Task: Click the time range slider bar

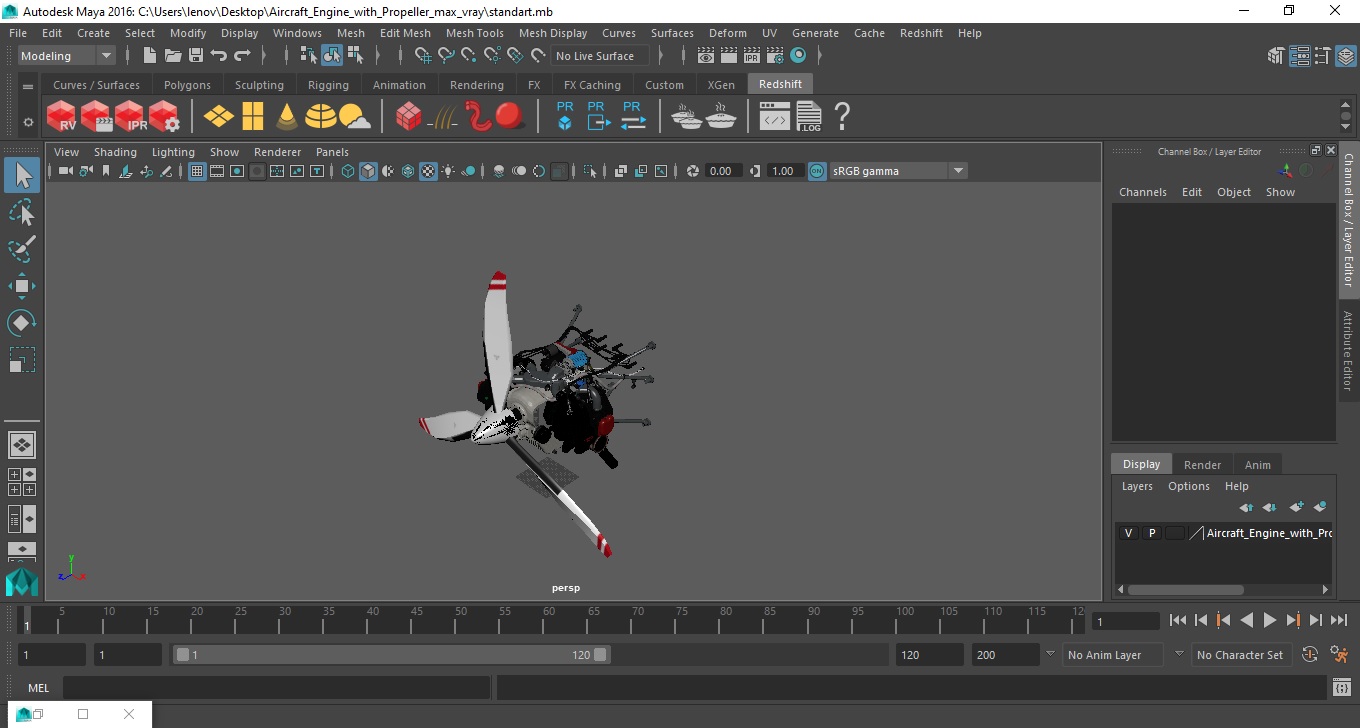Action: (x=390, y=655)
